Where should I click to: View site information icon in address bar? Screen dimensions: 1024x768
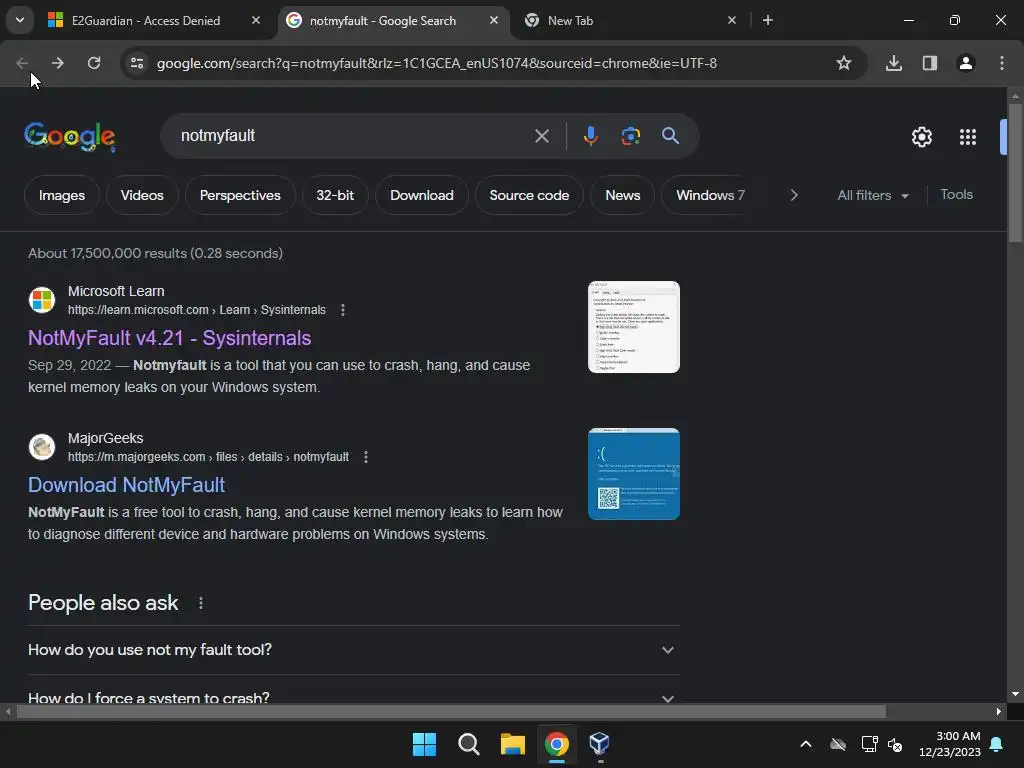tap(137, 63)
